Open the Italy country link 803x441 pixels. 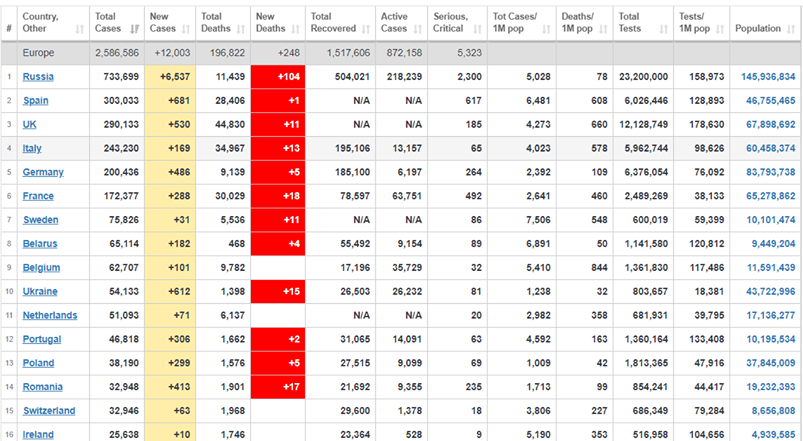[32, 149]
